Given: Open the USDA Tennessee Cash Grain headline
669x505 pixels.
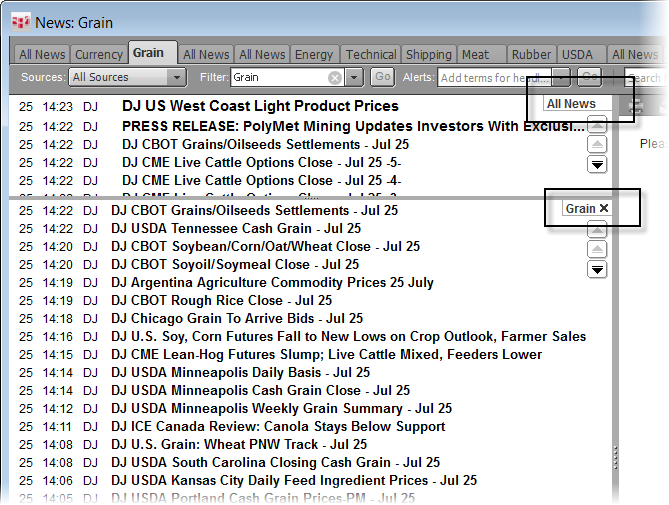Looking at the screenshot, I should [x=236, y=228].
